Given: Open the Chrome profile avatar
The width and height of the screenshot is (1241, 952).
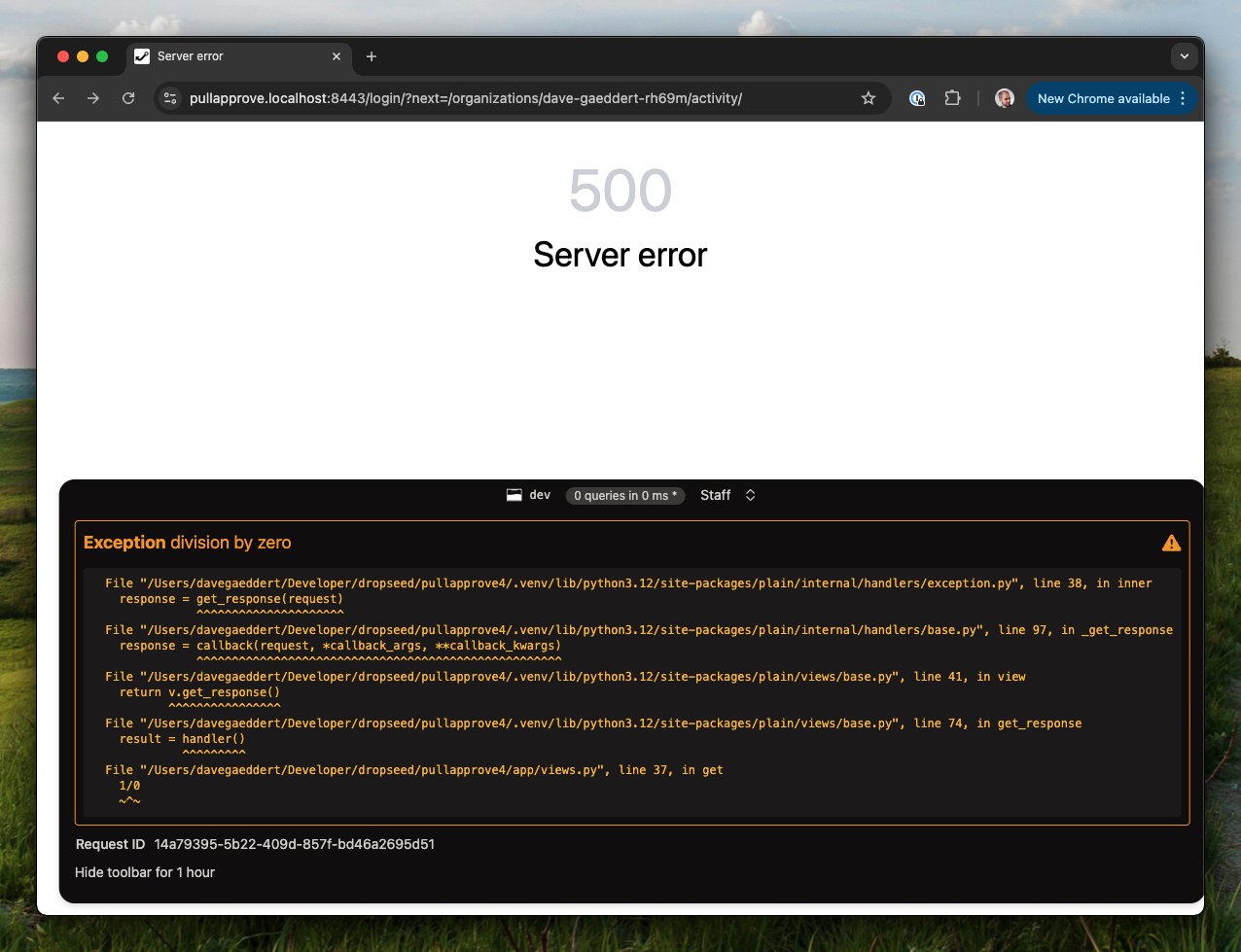Looking at the screenshot, I should pyautogui.click(x=1005, y=98).
